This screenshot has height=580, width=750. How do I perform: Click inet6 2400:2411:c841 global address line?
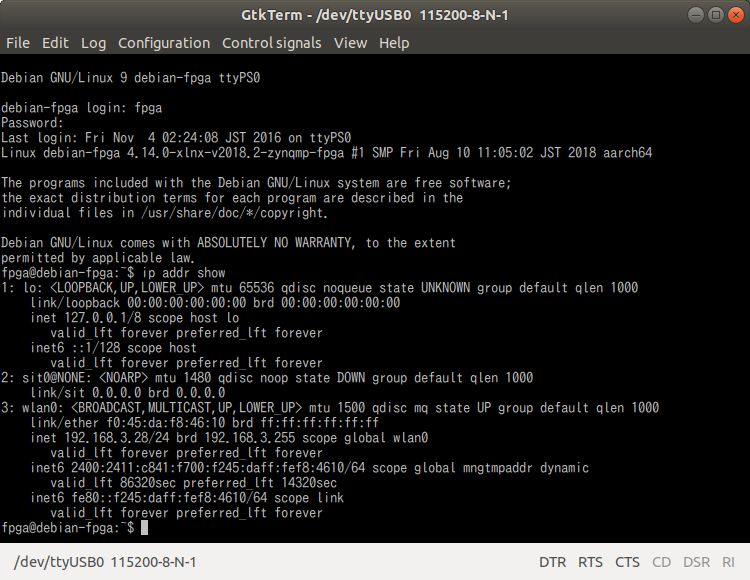pyautogui.click(x=309, y=468)
